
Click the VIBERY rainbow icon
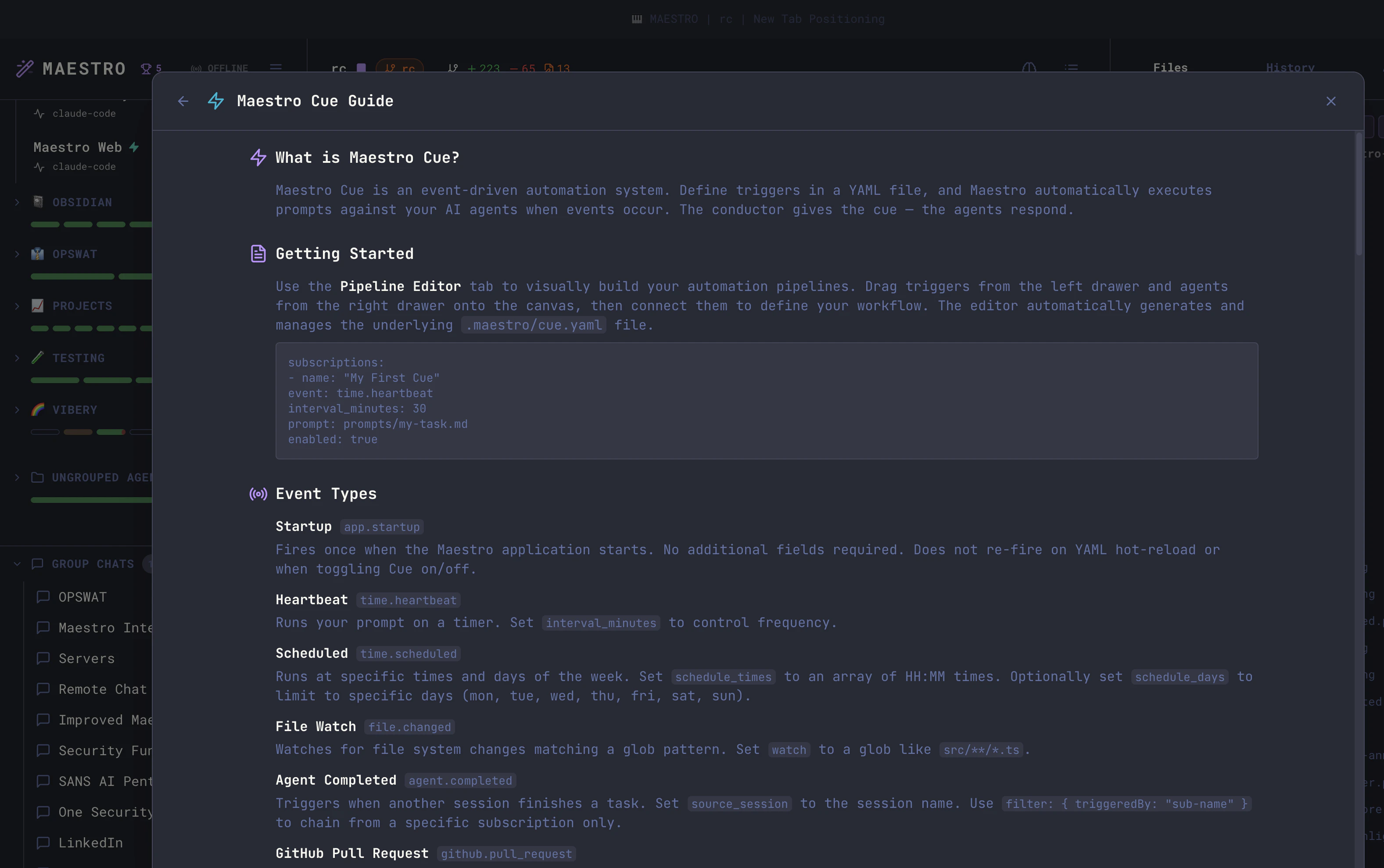coord(38,409)
